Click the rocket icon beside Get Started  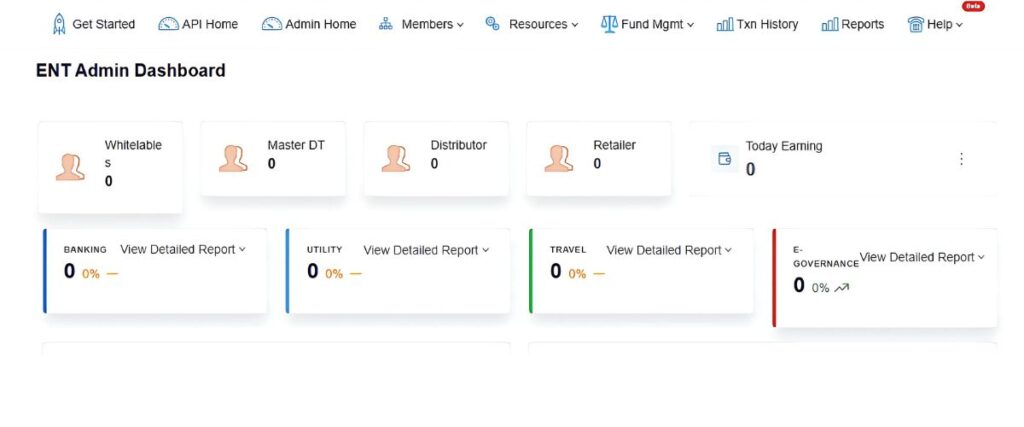59,24
